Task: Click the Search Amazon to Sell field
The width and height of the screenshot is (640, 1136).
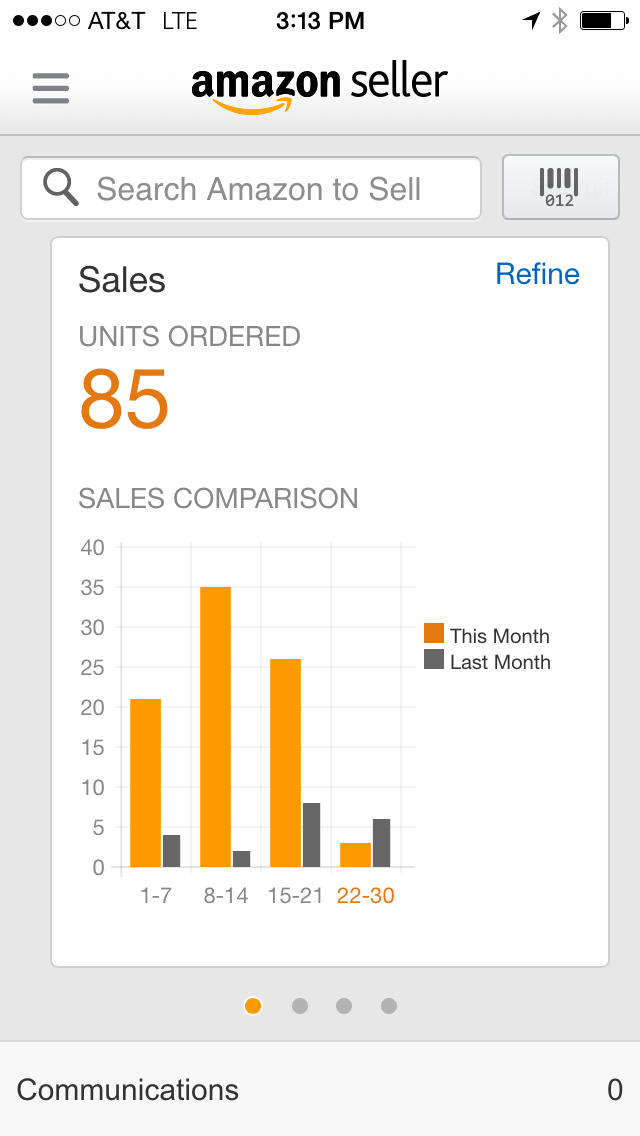Action: [x=251, y=188]
